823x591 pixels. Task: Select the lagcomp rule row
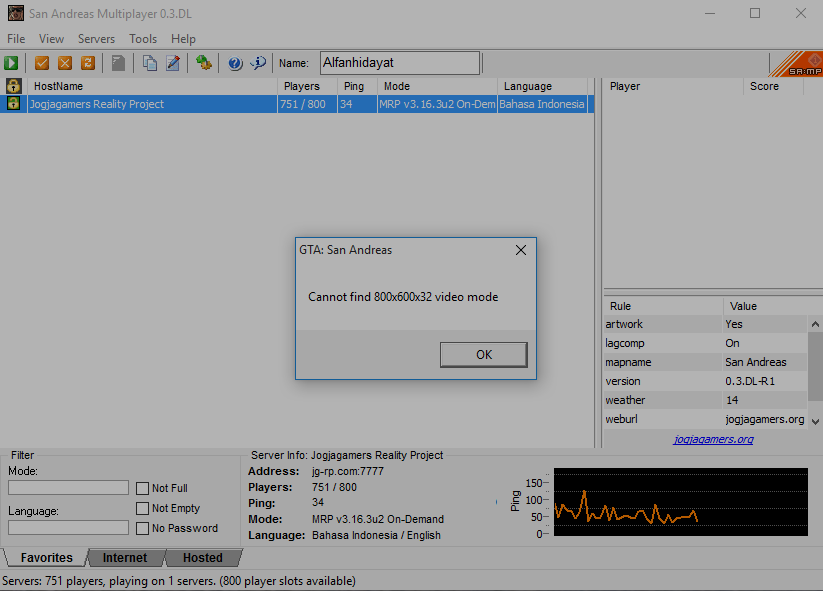[x=705, y=343]
